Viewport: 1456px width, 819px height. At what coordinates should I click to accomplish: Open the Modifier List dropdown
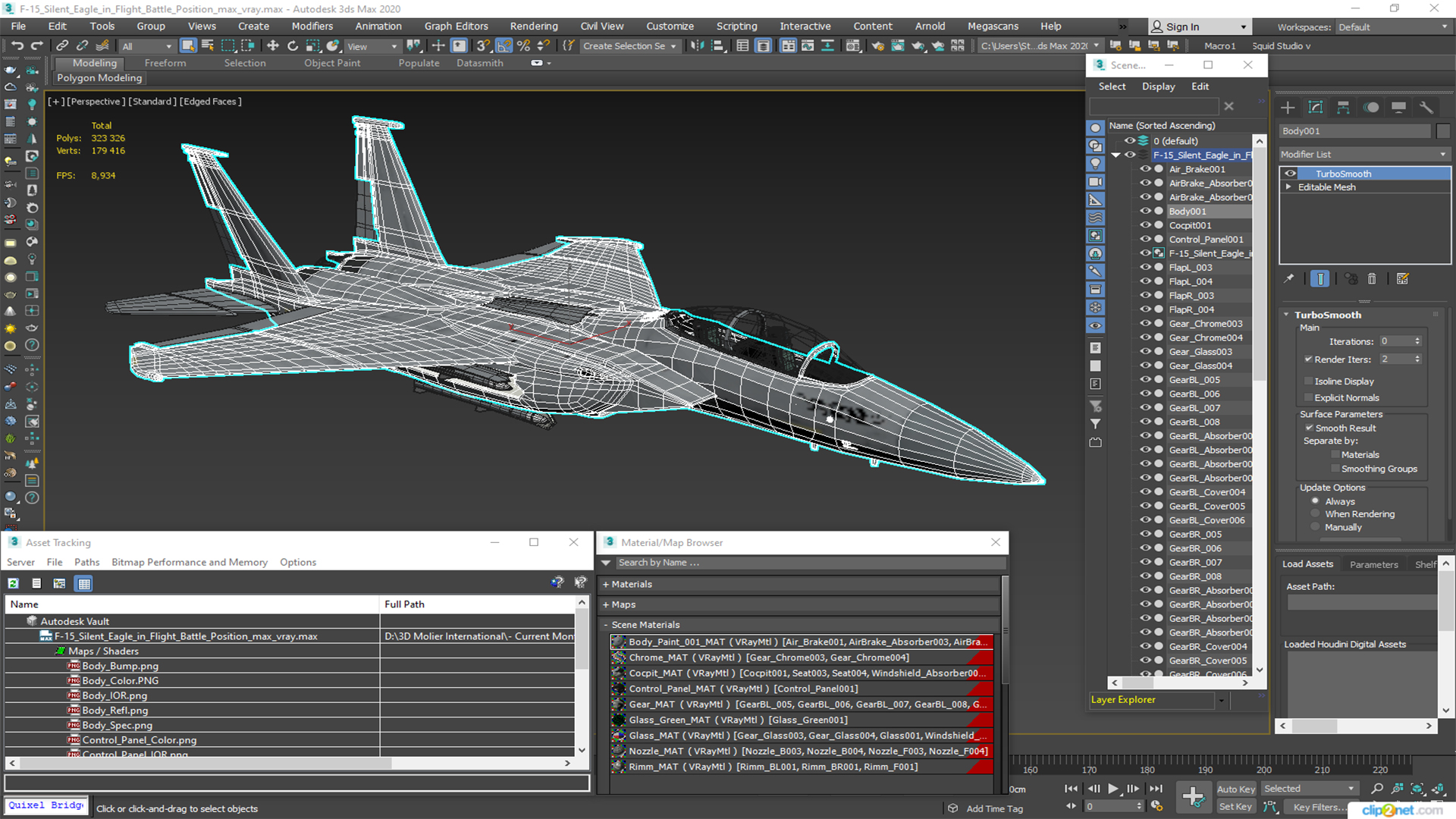1364,154
